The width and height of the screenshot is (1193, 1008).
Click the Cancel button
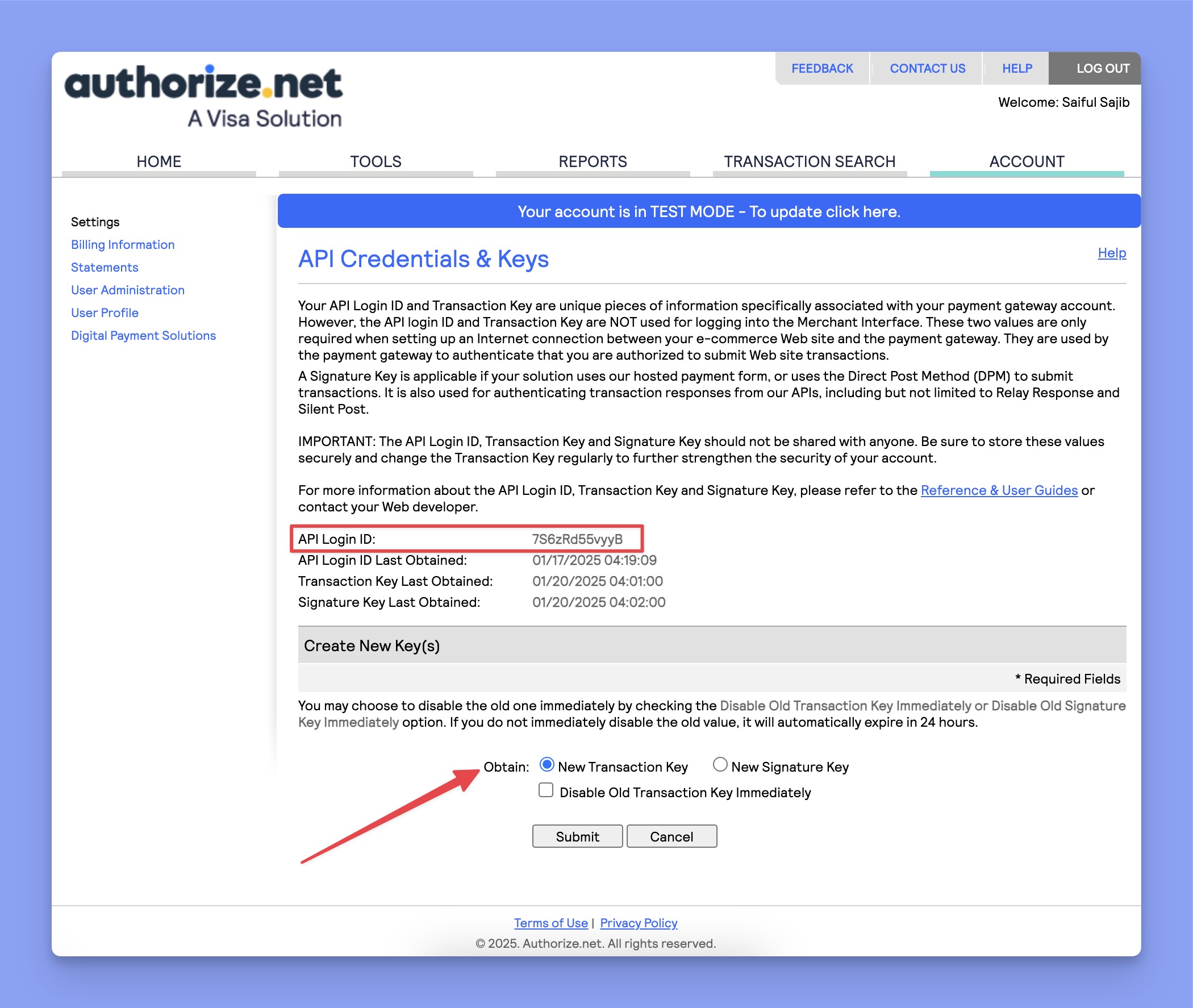point(671,836)
